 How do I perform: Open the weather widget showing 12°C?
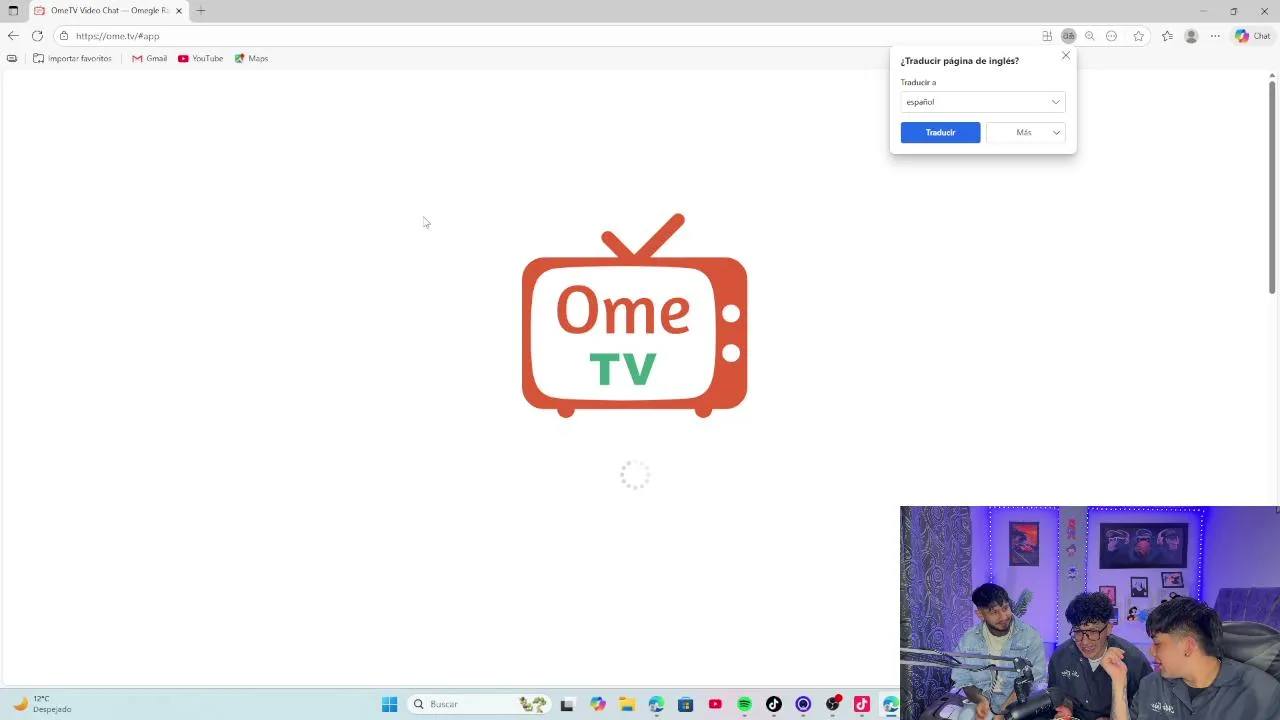[42, 704]
